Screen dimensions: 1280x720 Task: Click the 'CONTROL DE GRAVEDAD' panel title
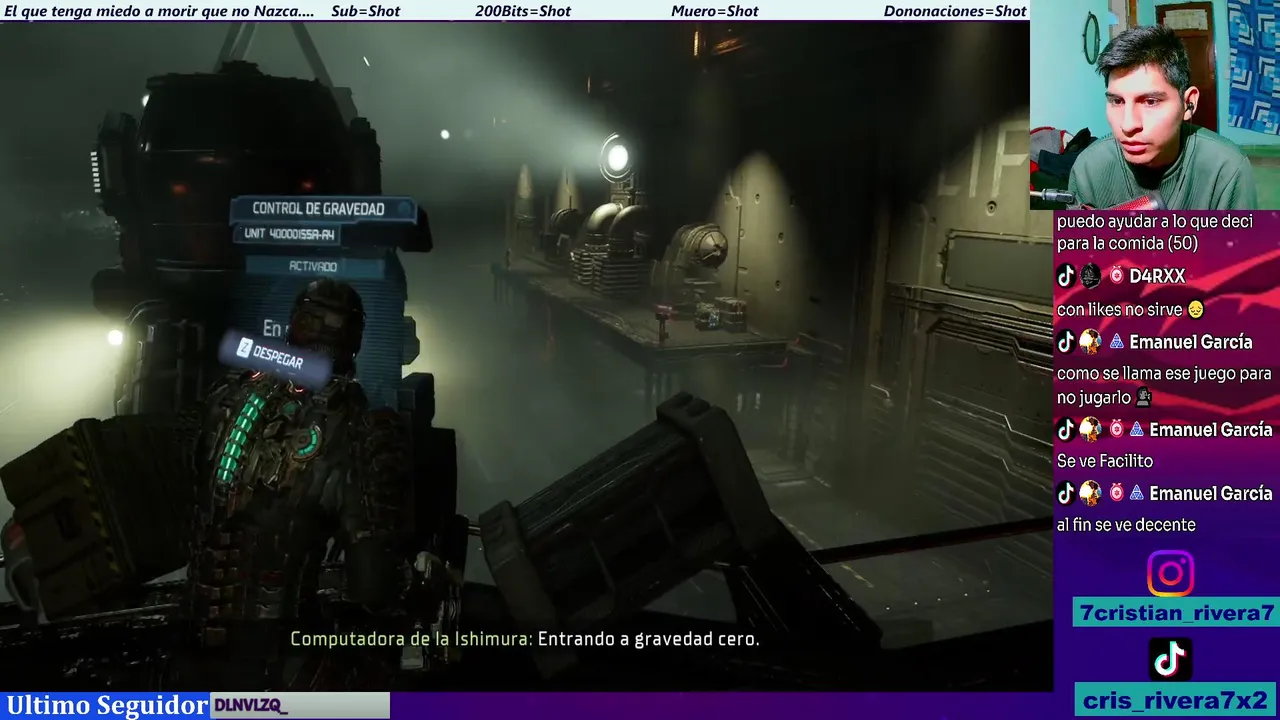coord(318,209)
